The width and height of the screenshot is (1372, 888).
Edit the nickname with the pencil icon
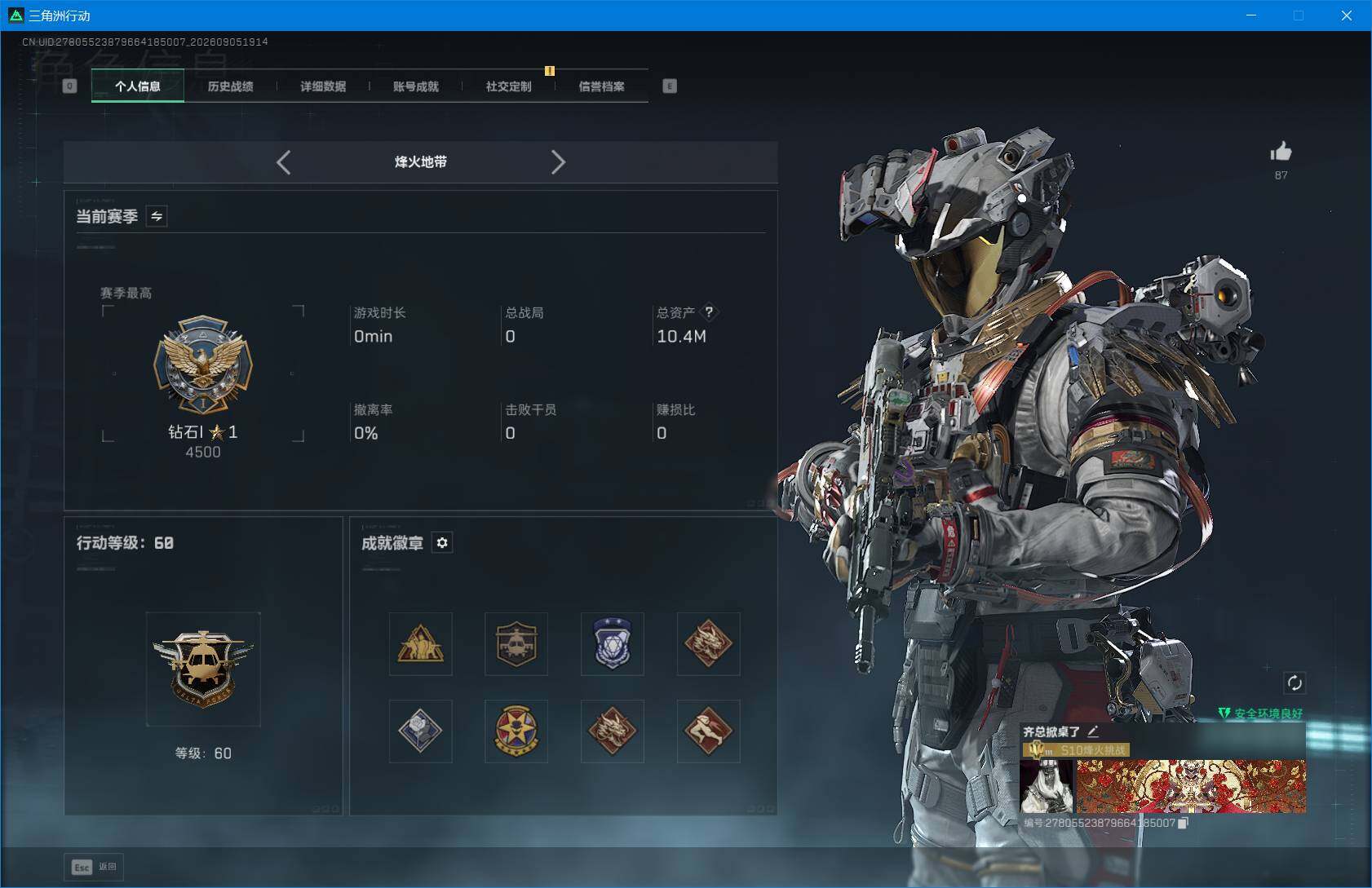(1093, 731)
